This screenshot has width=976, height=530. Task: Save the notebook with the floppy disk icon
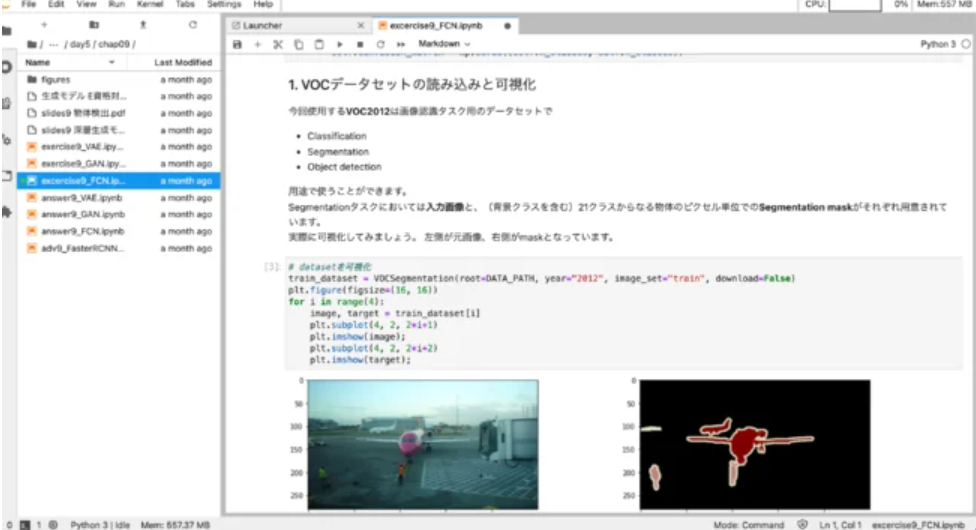[237, 44]
